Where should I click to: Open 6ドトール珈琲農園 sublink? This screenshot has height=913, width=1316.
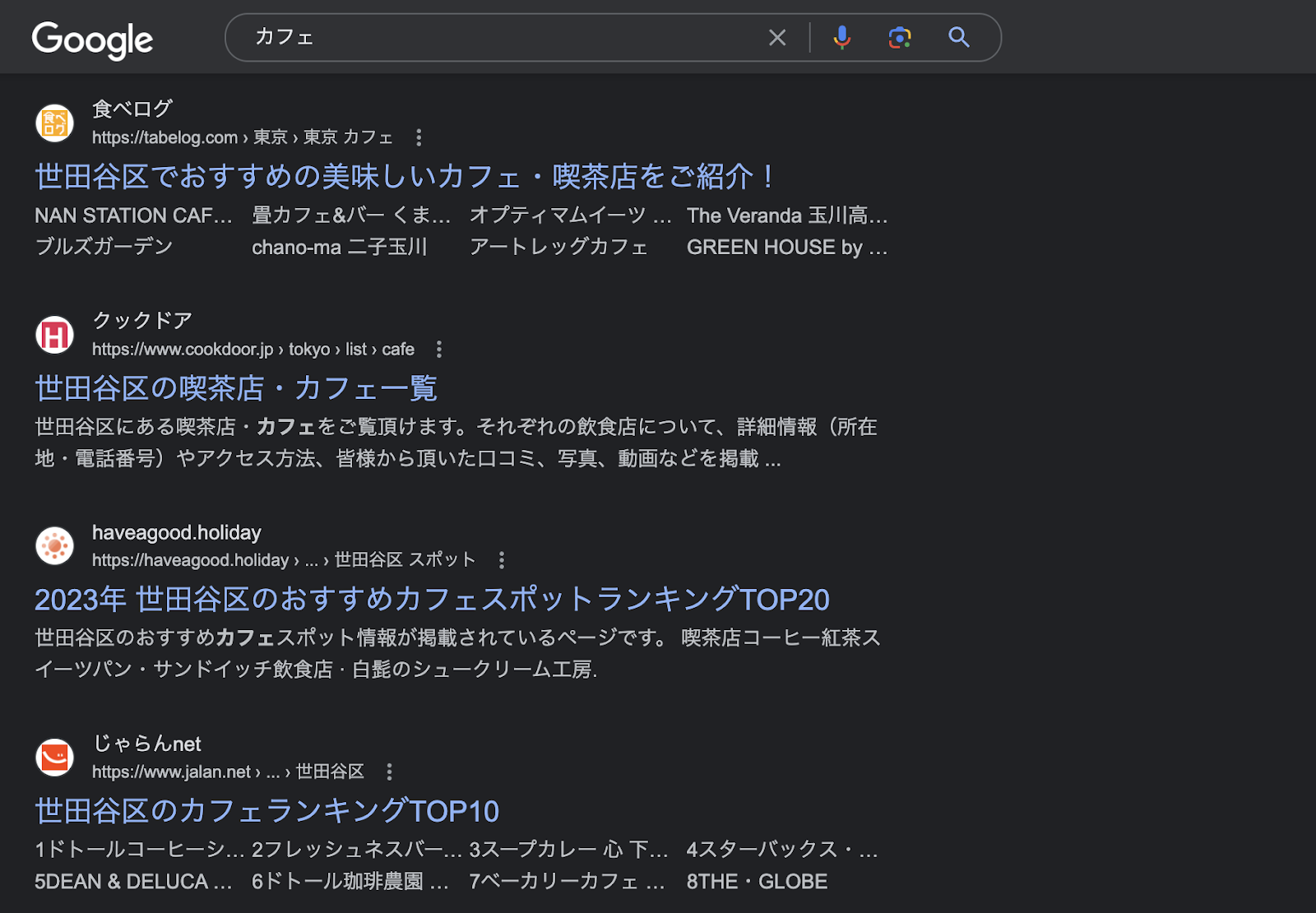coord(350,882)
